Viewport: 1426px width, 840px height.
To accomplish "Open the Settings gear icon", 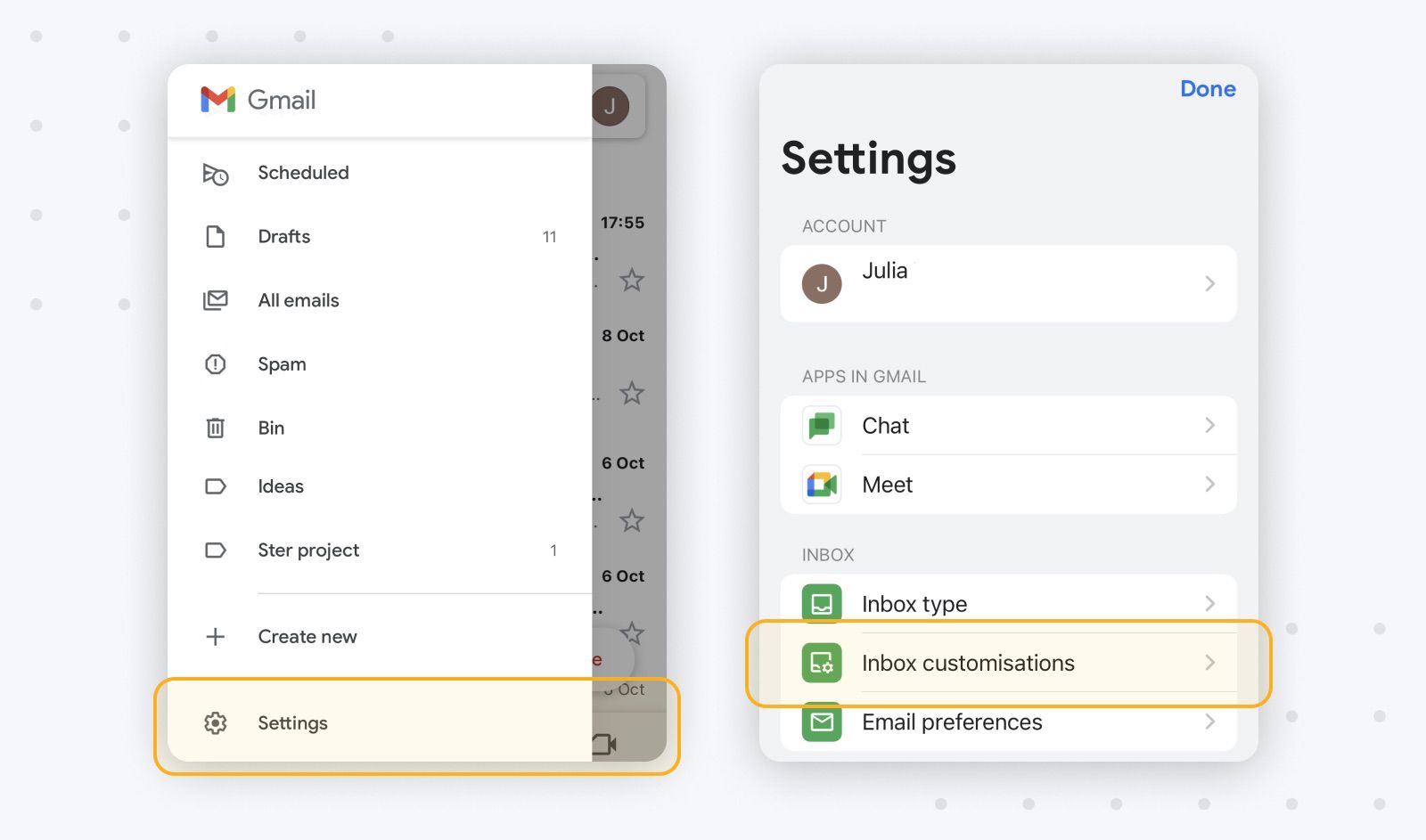I will [215, 722].
